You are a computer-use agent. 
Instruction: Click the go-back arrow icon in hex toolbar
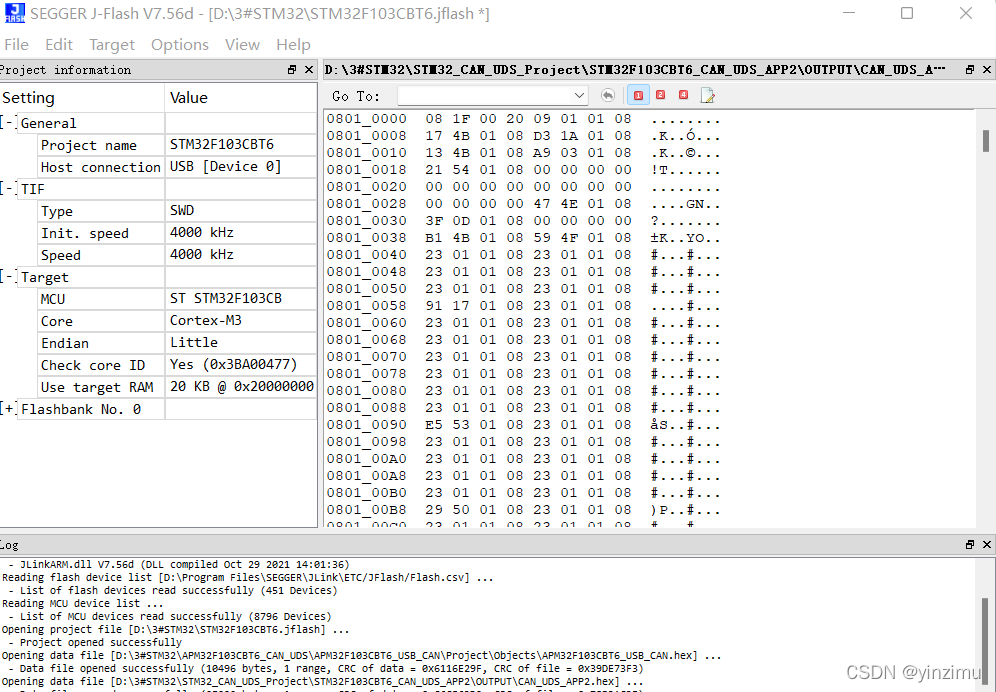tap(608, 95)
